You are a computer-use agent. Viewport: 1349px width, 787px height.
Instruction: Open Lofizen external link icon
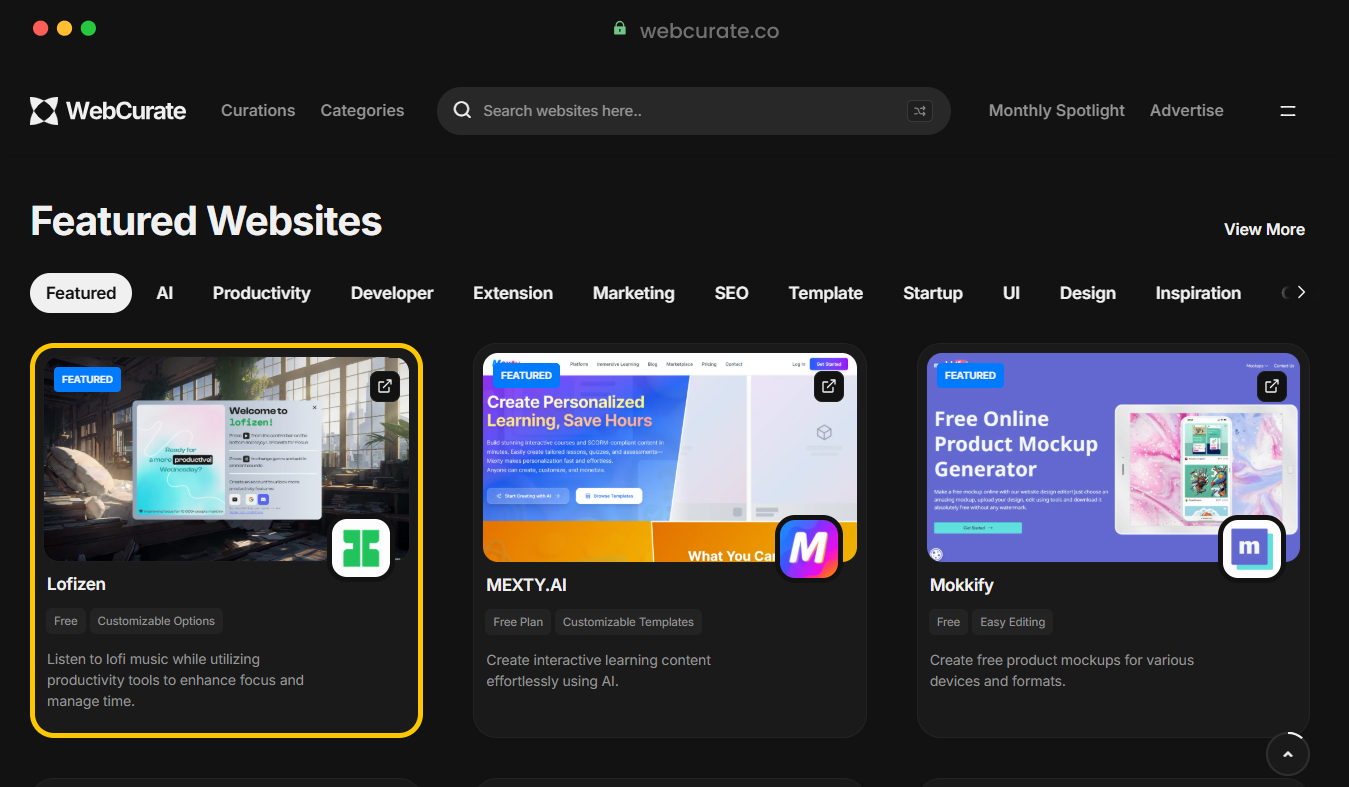pyautogui.click(x=385, y=387)
